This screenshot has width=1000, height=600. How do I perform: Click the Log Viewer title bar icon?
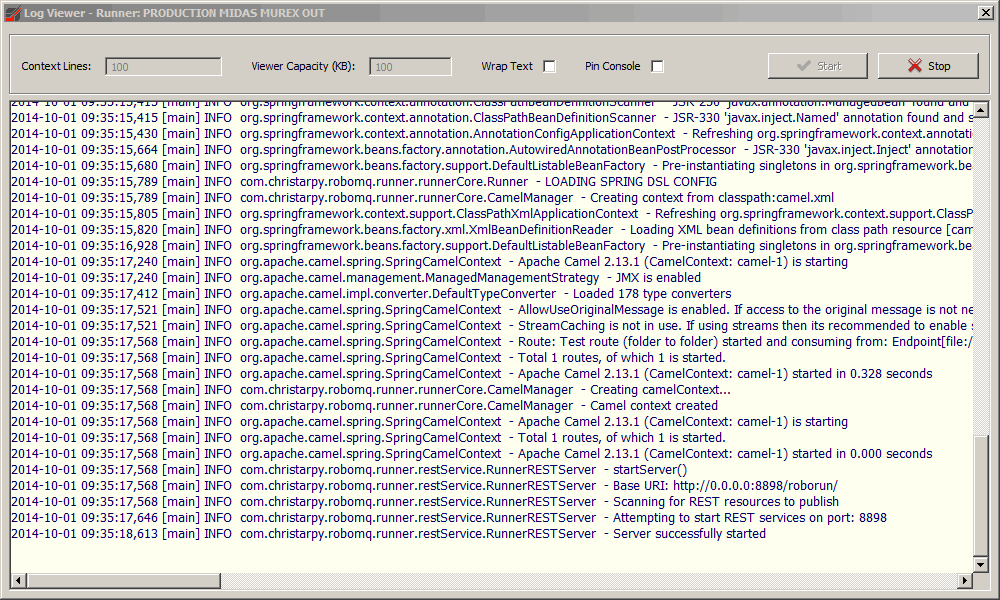pos(13,13)
